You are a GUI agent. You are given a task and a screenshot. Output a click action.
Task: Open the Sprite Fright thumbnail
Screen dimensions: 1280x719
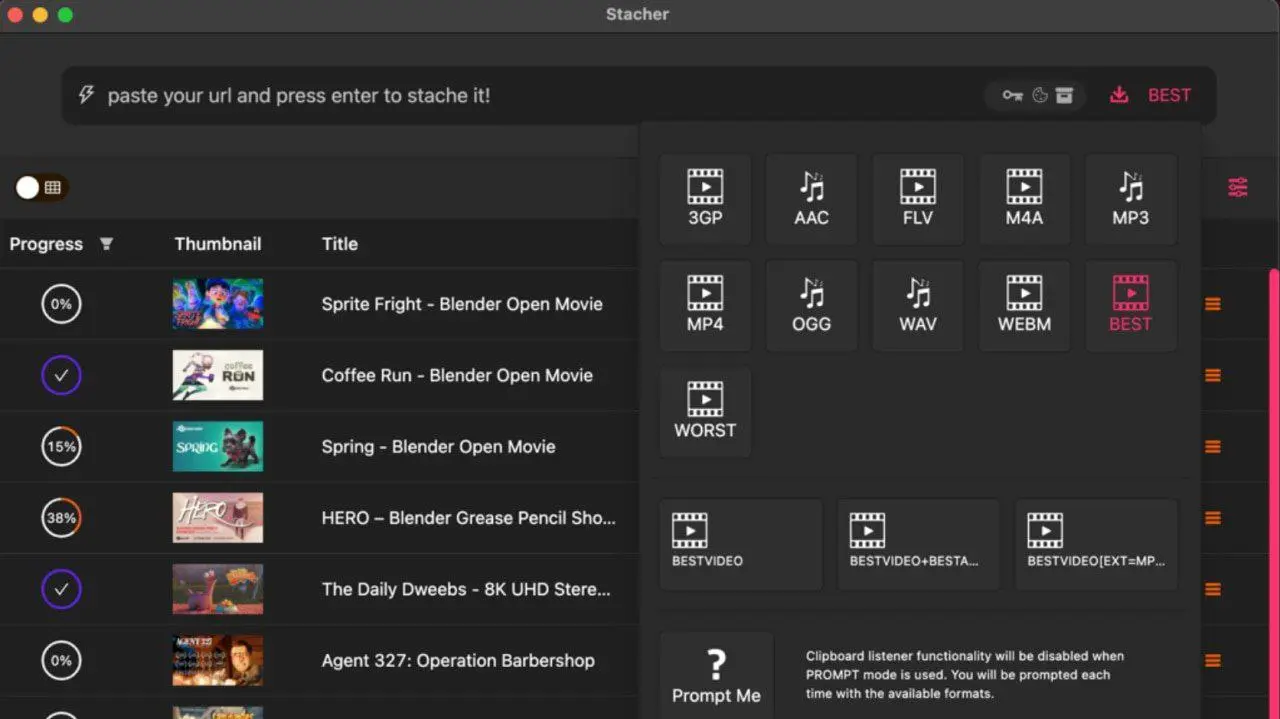(x=218, y=304)
